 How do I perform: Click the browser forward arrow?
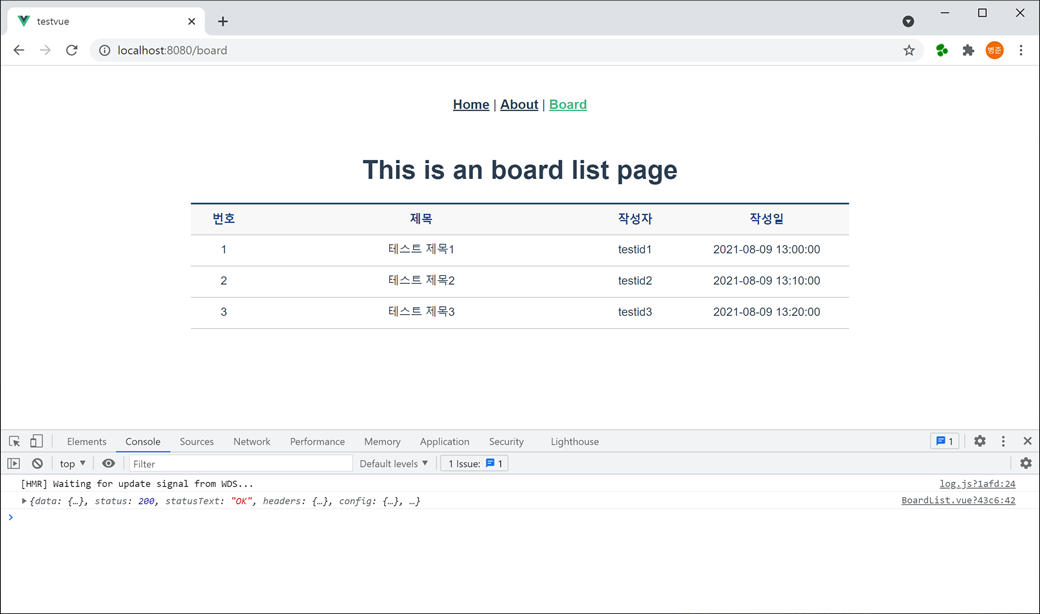point(45,50)
